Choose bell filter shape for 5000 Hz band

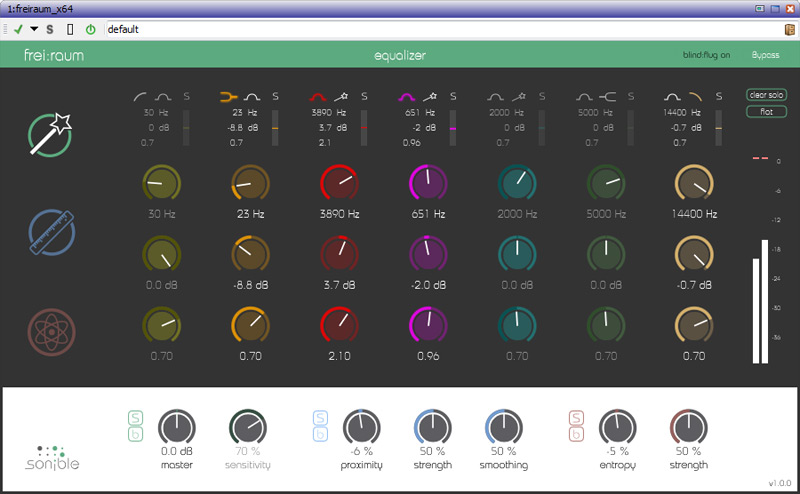click(584, 96)
